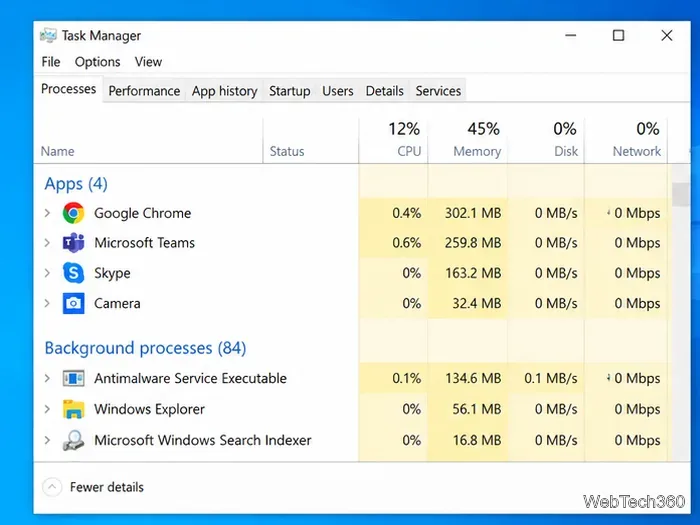The height and width of the screenshot is (525, 700).
Task: Expand the Windows Explorer process row
Action: (x=47, y=409)
